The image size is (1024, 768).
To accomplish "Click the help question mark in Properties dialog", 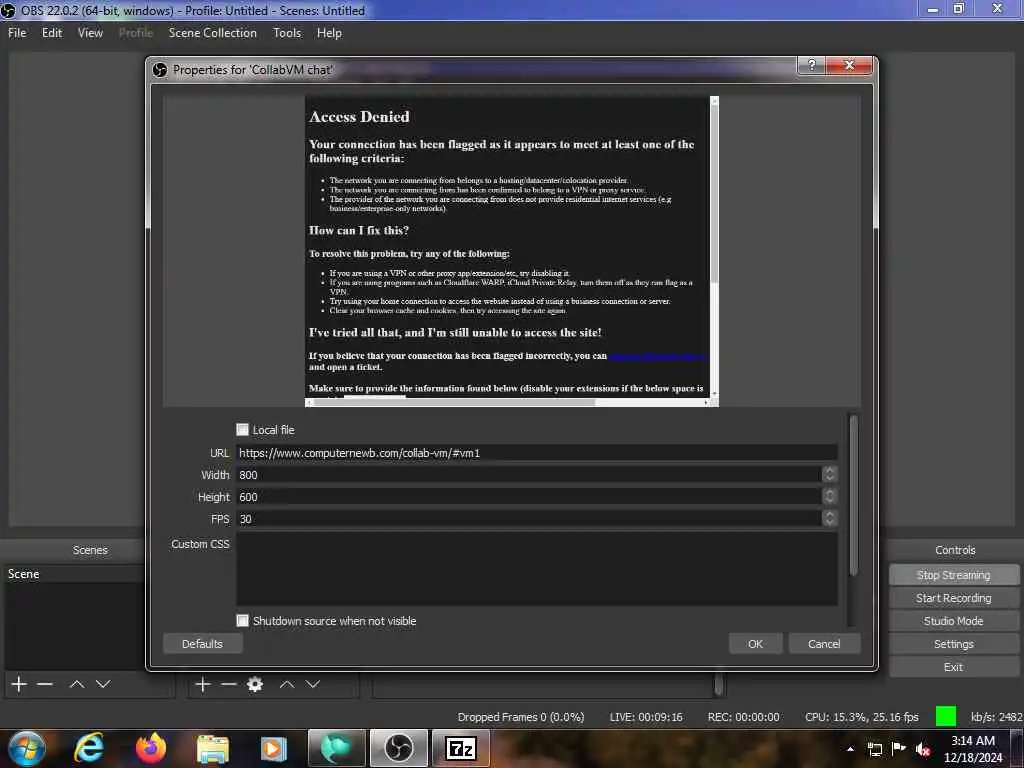I will coord(812,65).
